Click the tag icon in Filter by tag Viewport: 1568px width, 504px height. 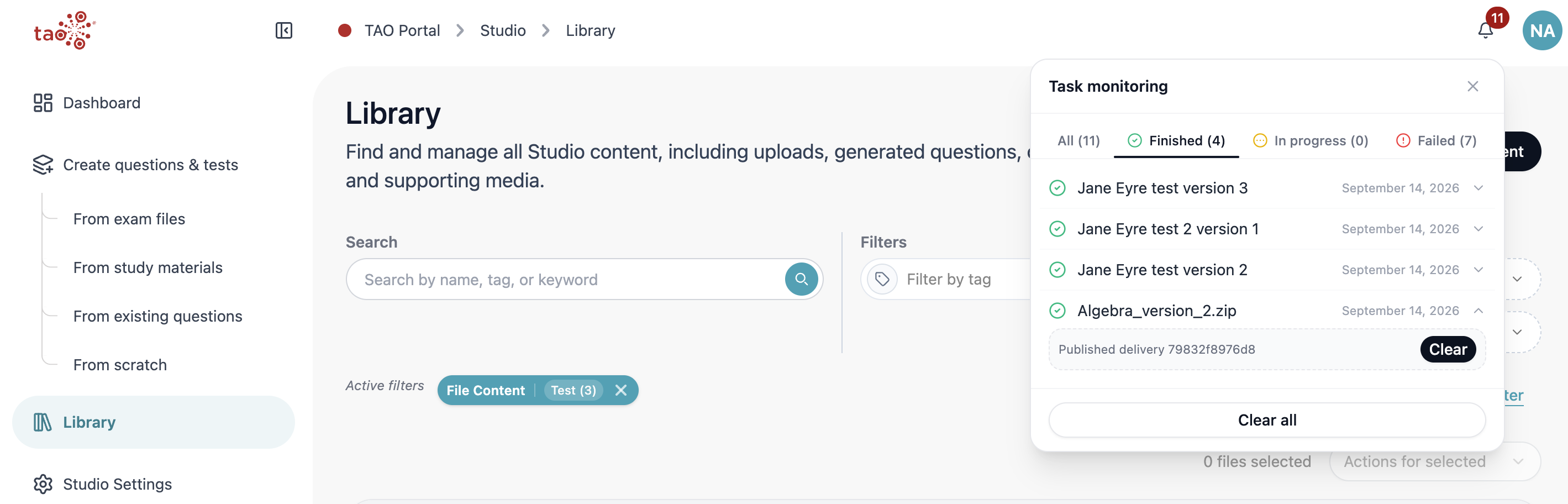882,280
